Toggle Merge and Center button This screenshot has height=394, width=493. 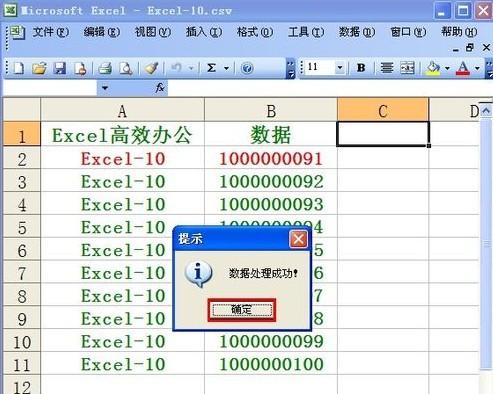point(407,68)
